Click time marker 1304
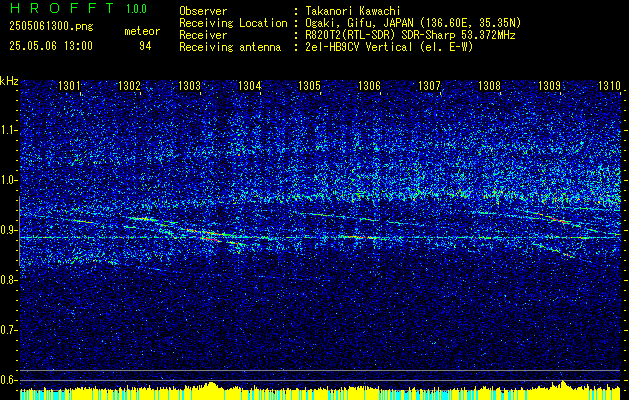Screen dimensions: 629x400 click(x=250, y=85)
